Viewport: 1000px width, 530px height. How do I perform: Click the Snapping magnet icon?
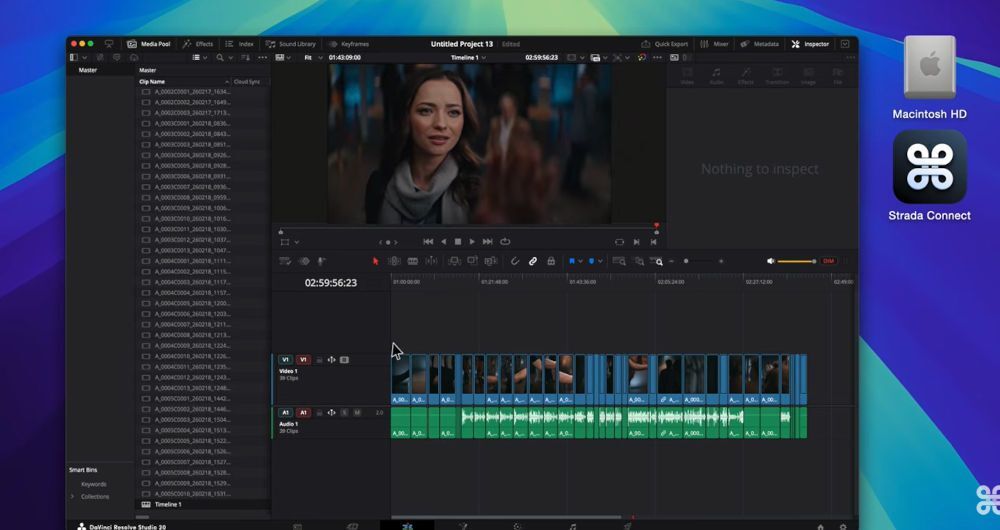(x=515, y=261)
